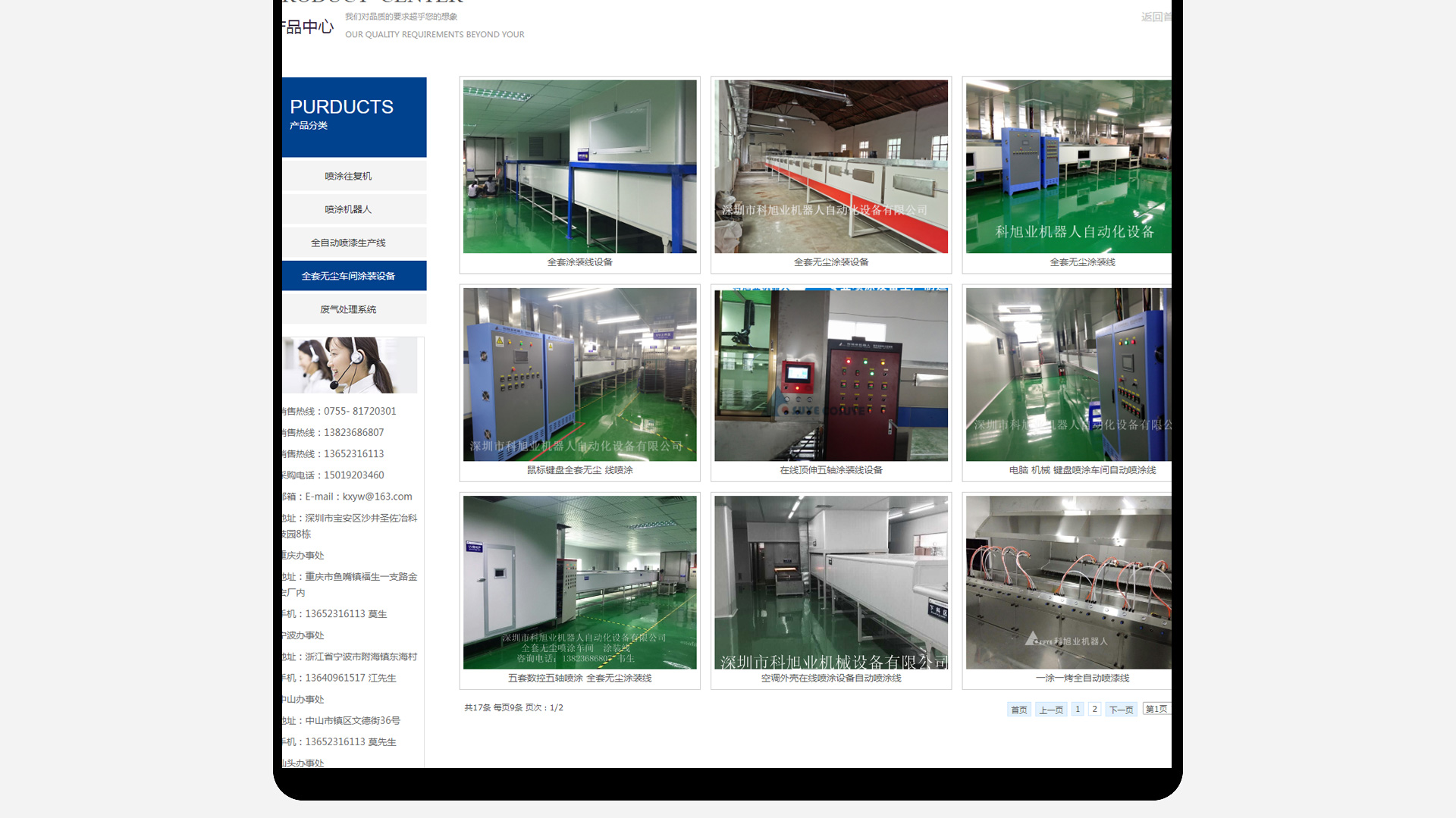Click the customer service headset photo

click(x=350, y=365)
